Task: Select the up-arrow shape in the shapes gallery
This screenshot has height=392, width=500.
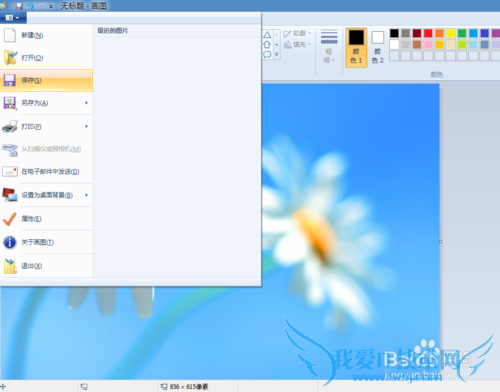Action: pos(267,45)
